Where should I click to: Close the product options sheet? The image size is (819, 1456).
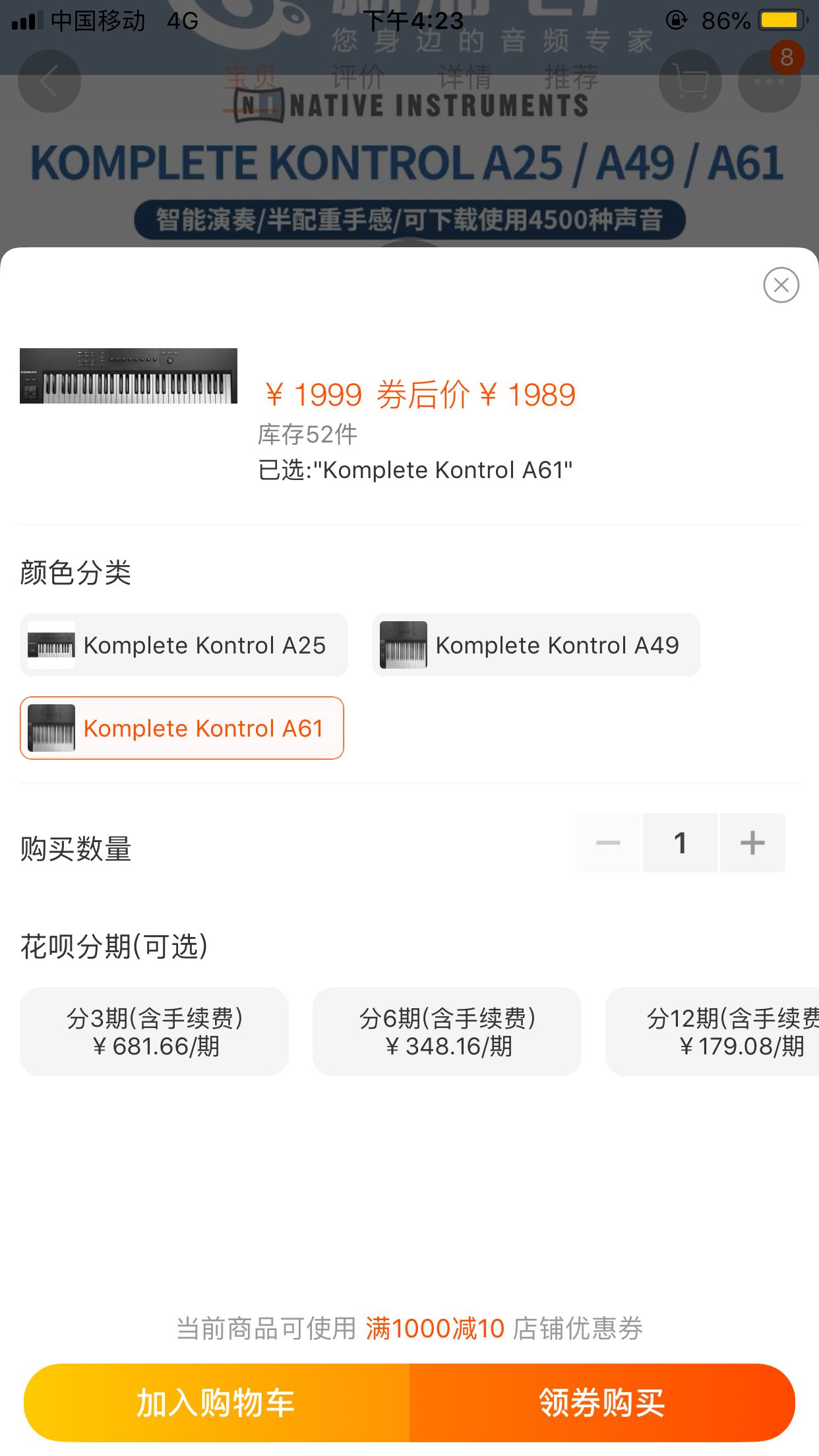781,285
